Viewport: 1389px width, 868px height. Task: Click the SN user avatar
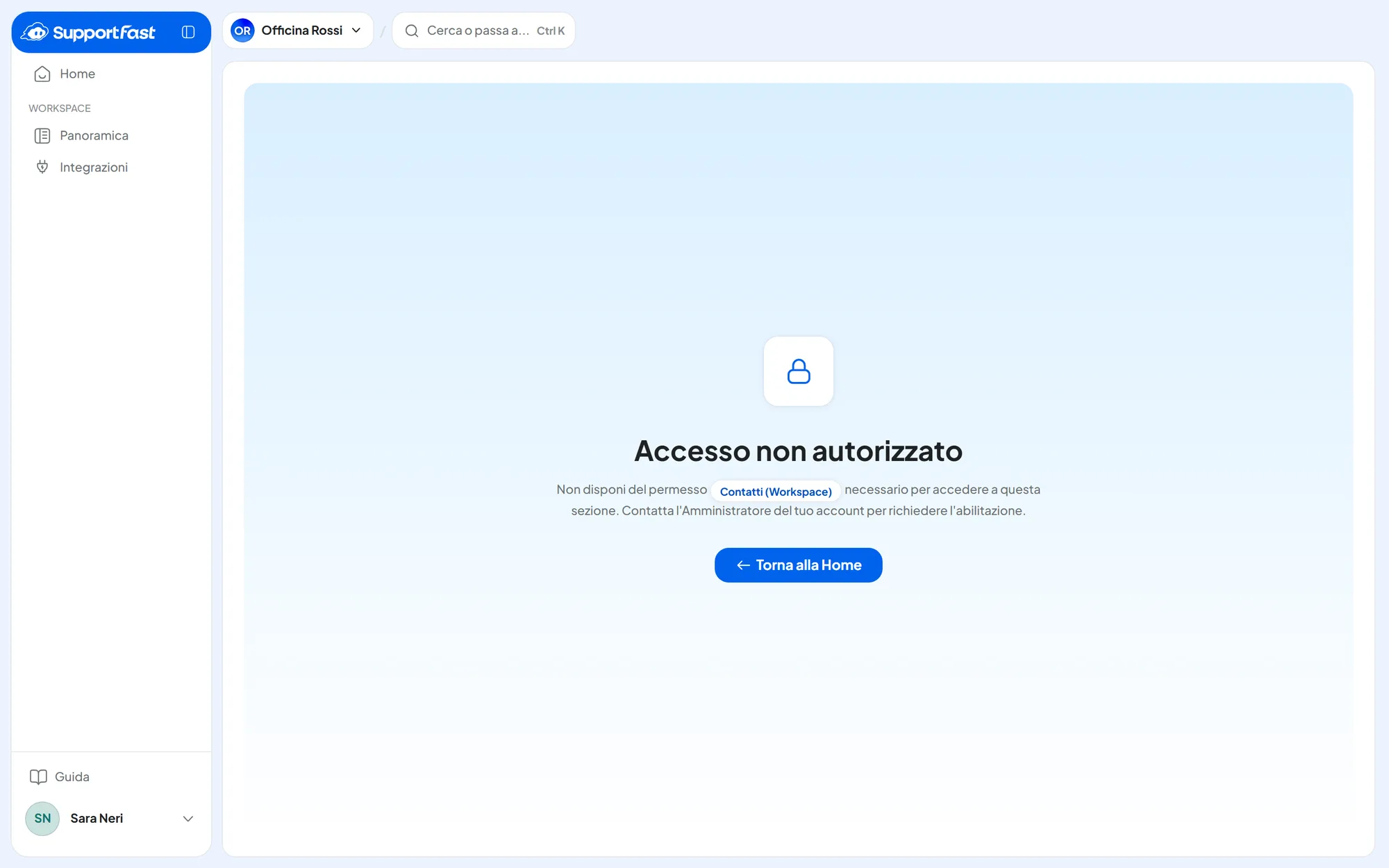tap(42, 819)
